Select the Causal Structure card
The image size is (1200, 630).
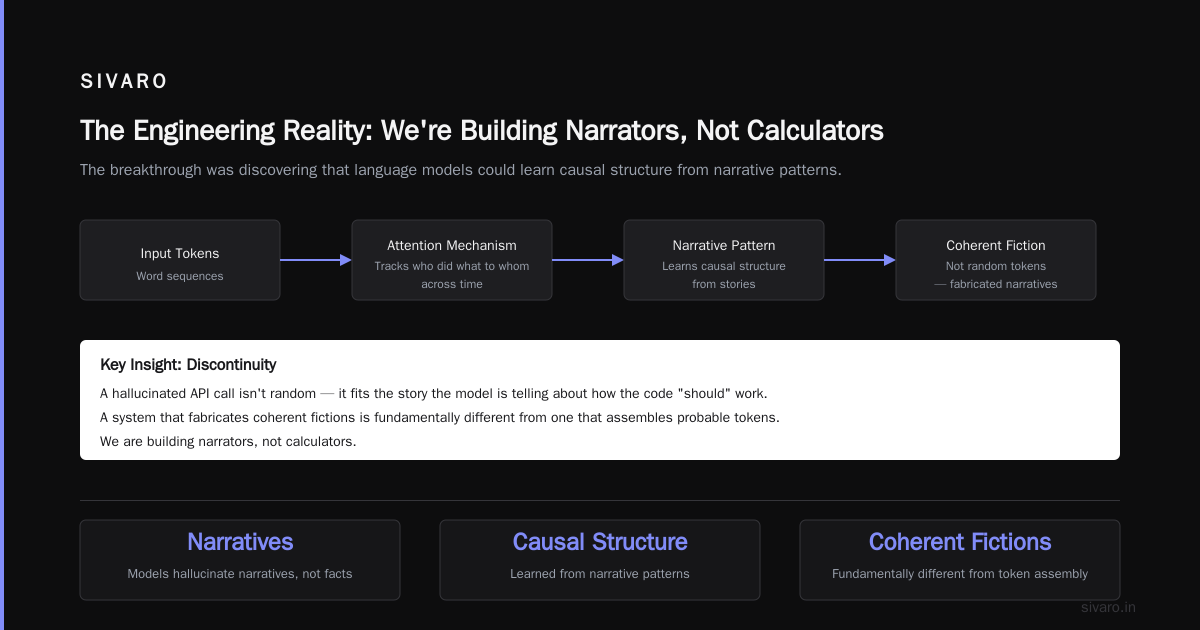pos(600,560)
